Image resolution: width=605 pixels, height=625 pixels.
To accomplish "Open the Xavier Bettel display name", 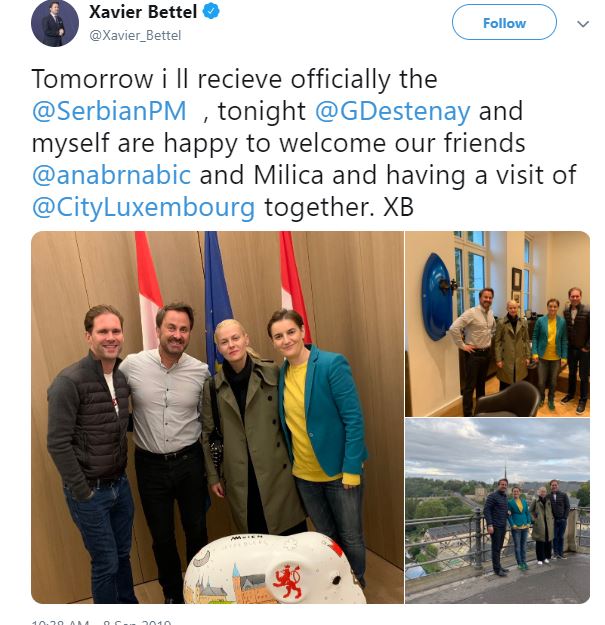I will coord(143,12).
